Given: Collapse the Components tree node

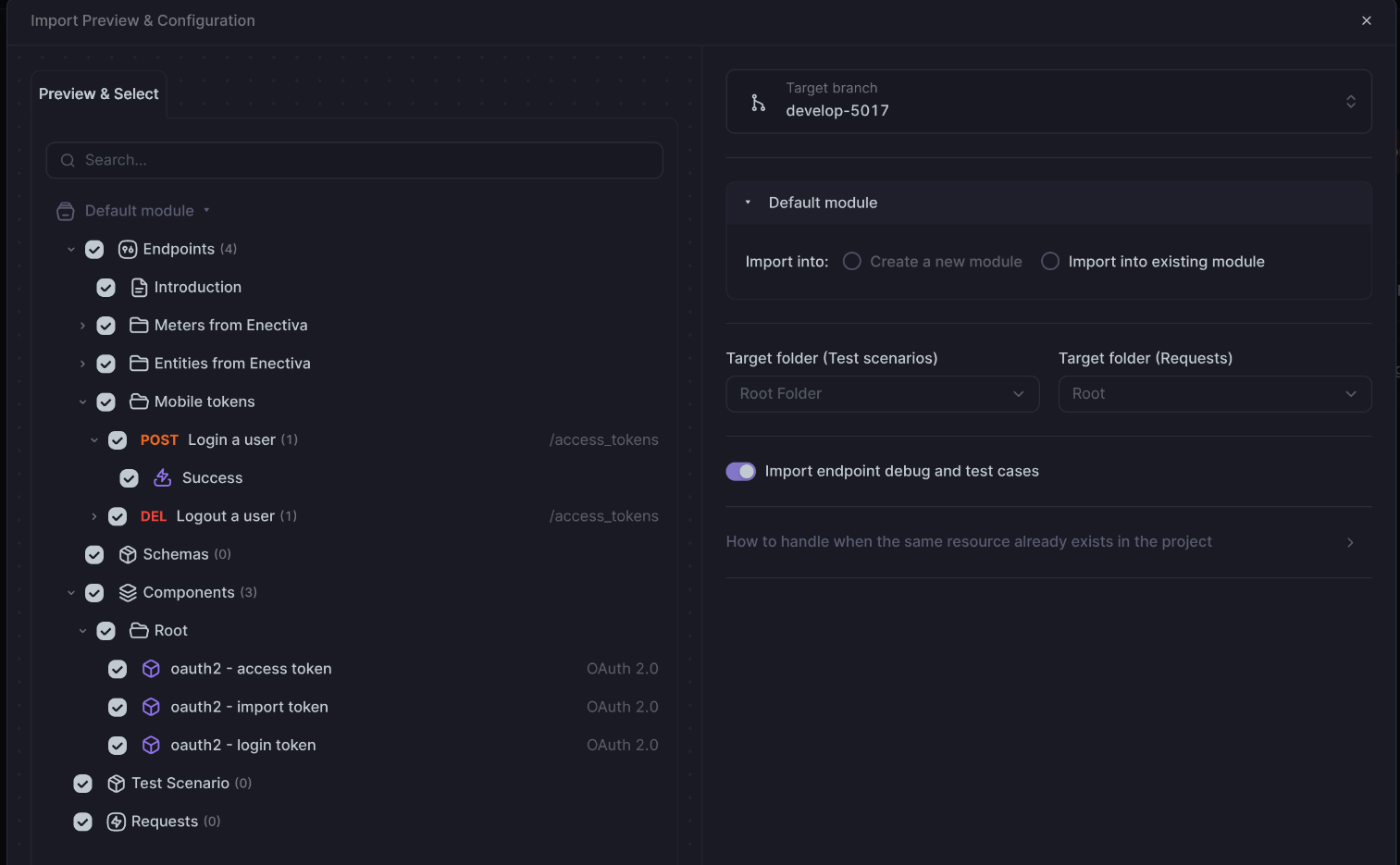Looking at the screenshot, I should coord(71,593).
